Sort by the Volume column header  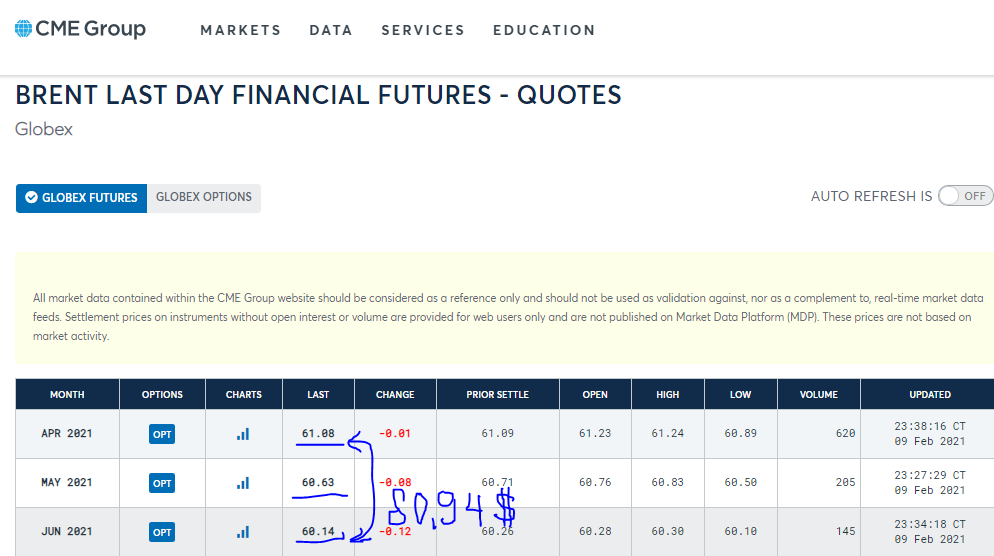pyautogui.click(x=818, y=394)
